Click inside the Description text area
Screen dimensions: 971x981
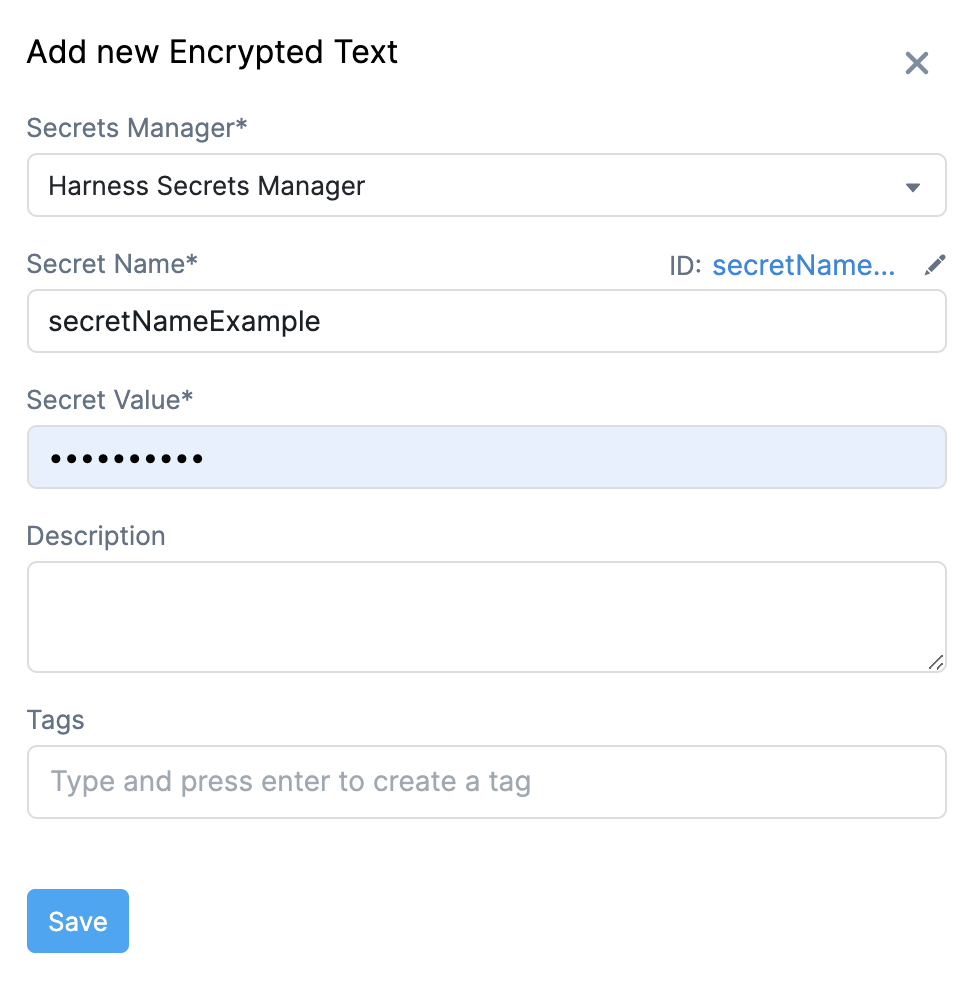click(x=487, y=617)
